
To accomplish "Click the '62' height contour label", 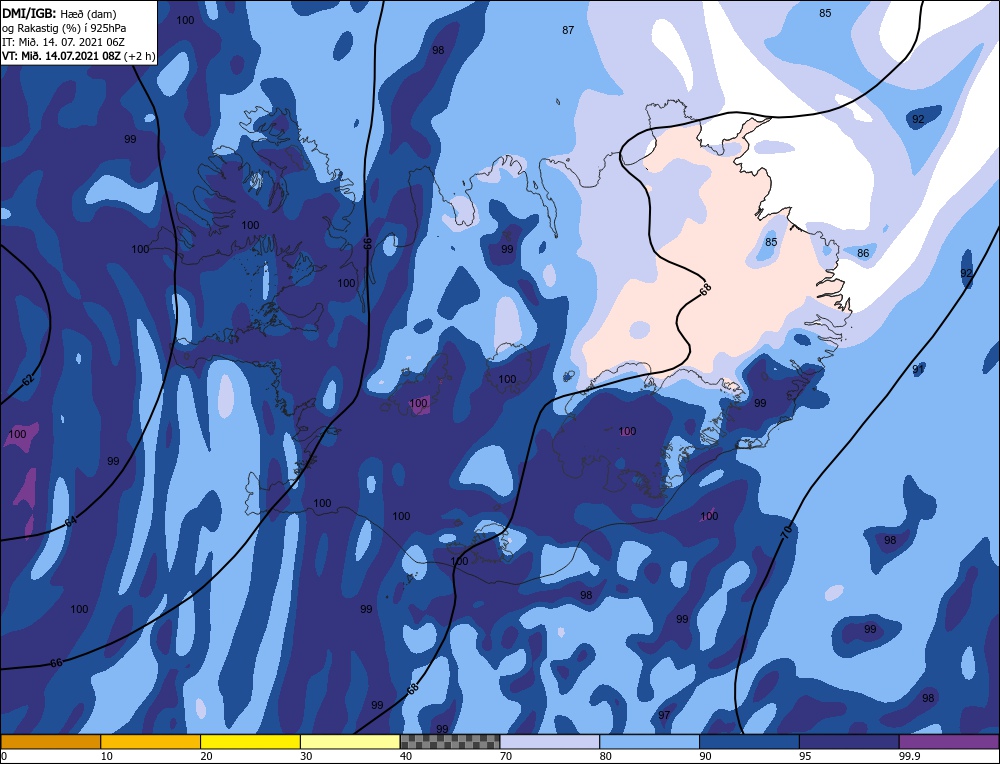I will point(27,381).
